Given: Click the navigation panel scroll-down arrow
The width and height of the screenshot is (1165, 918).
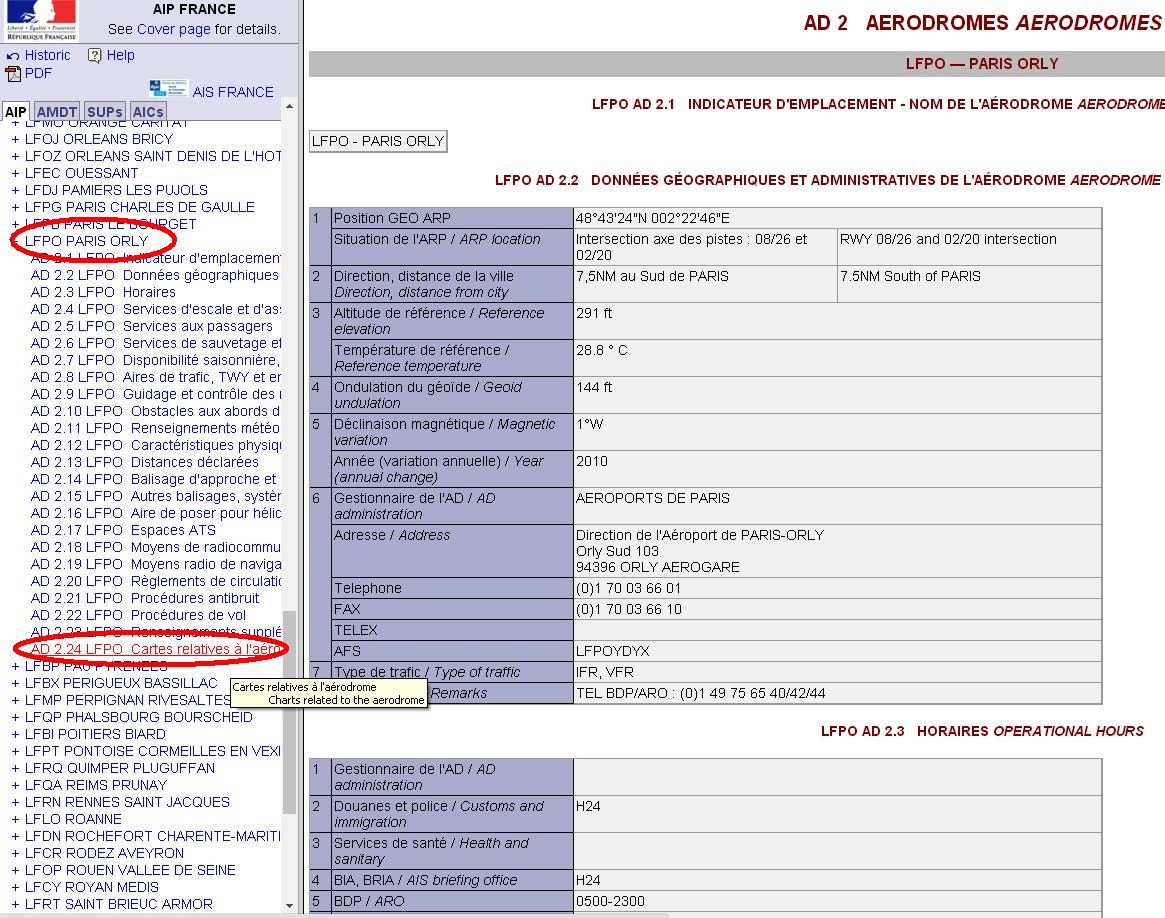Looking at the screenshot, I should 289,905.
